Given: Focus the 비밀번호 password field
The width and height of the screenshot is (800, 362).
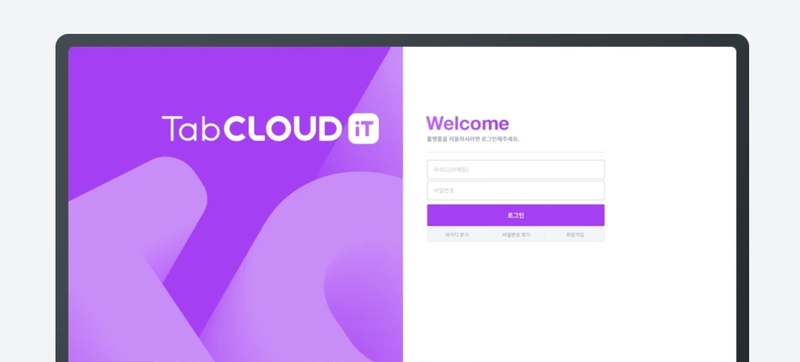Looking at the screenshot, I should (x=515, y=191).
